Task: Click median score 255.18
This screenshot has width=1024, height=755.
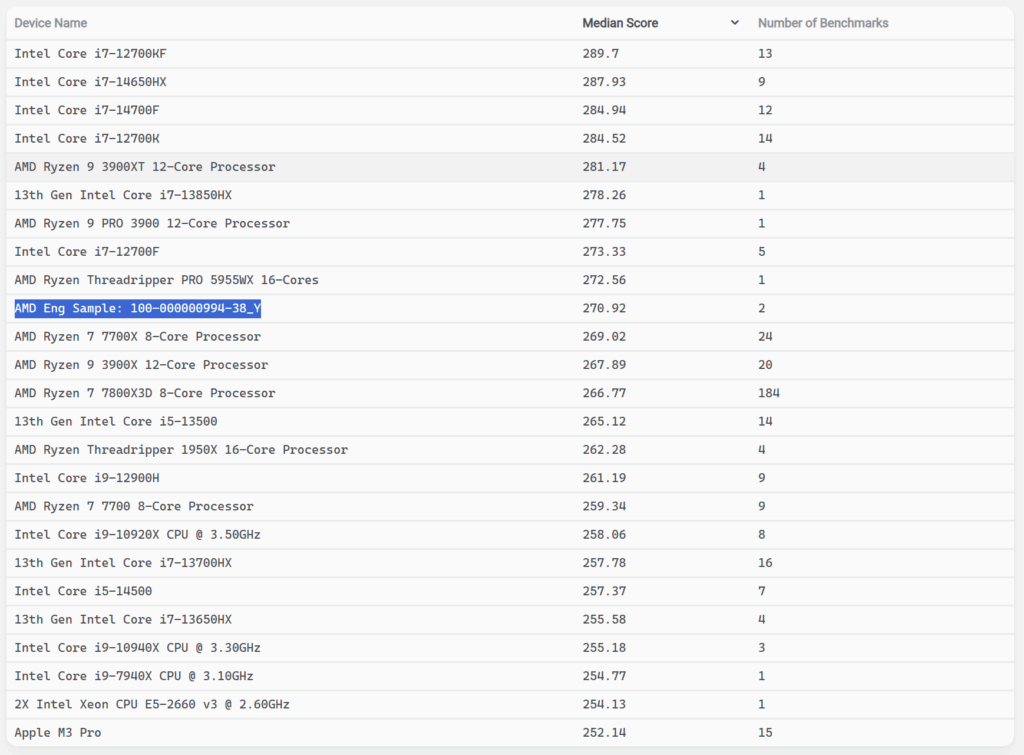Action: [604, 648]
